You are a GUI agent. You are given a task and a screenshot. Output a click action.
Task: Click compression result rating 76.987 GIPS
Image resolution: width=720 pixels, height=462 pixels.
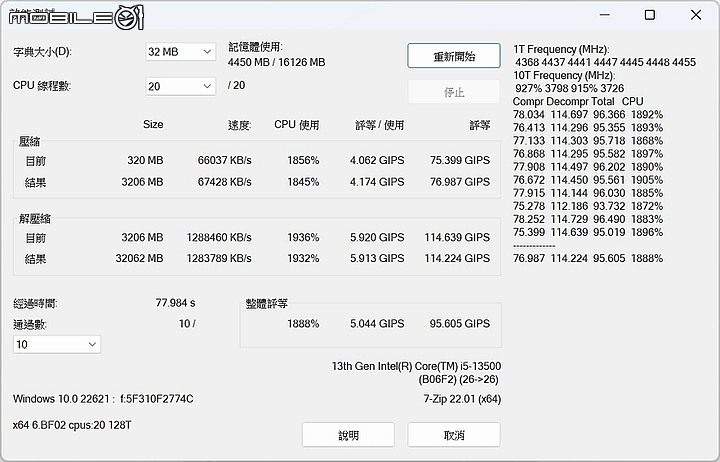(460, 182)
